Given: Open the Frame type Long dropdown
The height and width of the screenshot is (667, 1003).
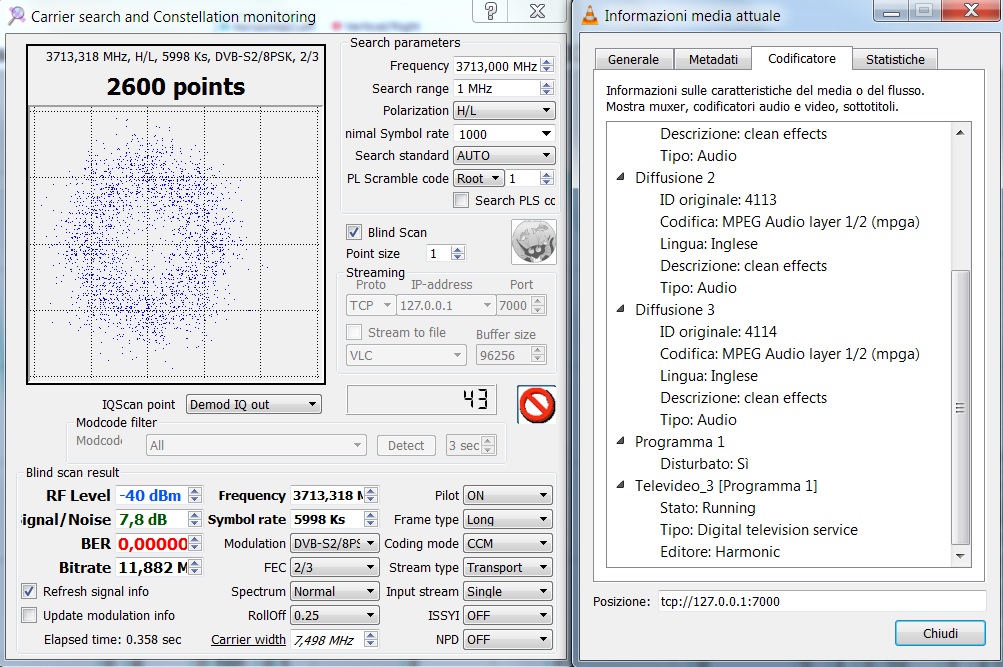Looking at the screenshot, I should [x=508, y=519].
